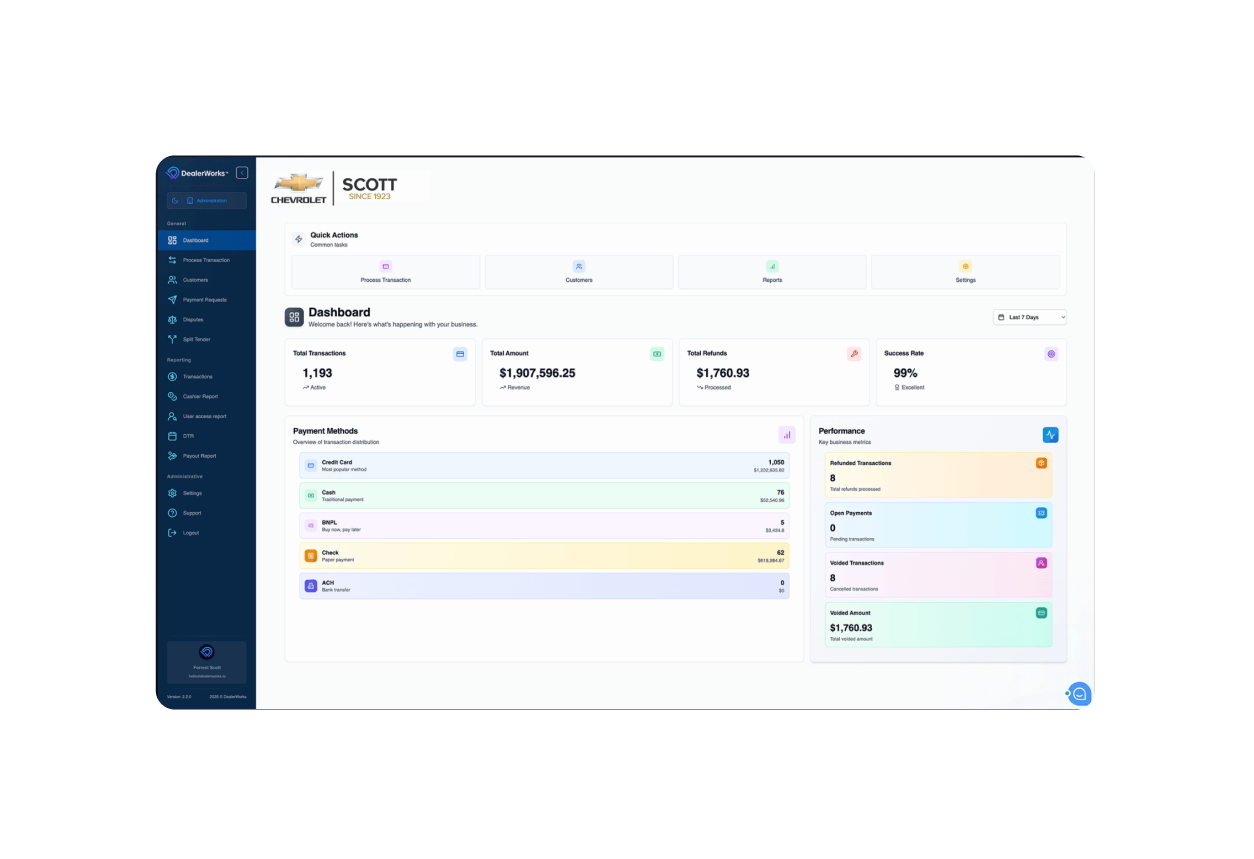Click the Process Transaction quick action
This screenshot has width=1254, height=859.
tap(386, 272)
